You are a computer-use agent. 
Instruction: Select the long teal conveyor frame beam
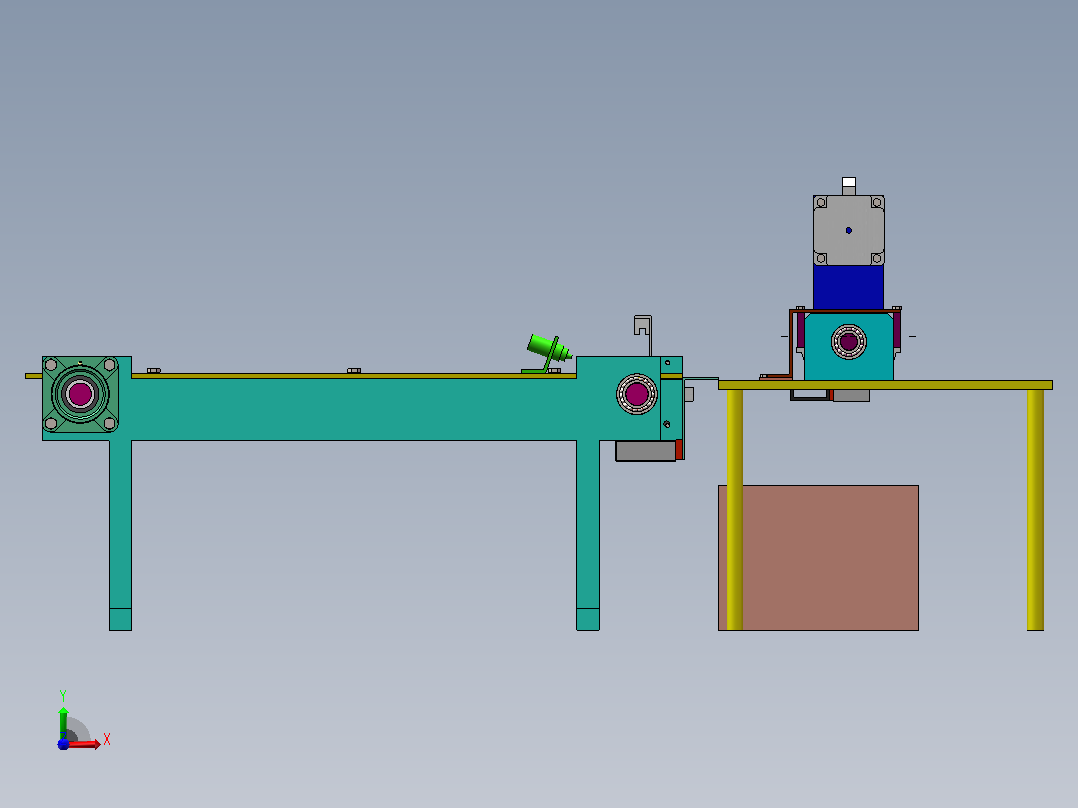pyautogui.click(x=353, y=409)
